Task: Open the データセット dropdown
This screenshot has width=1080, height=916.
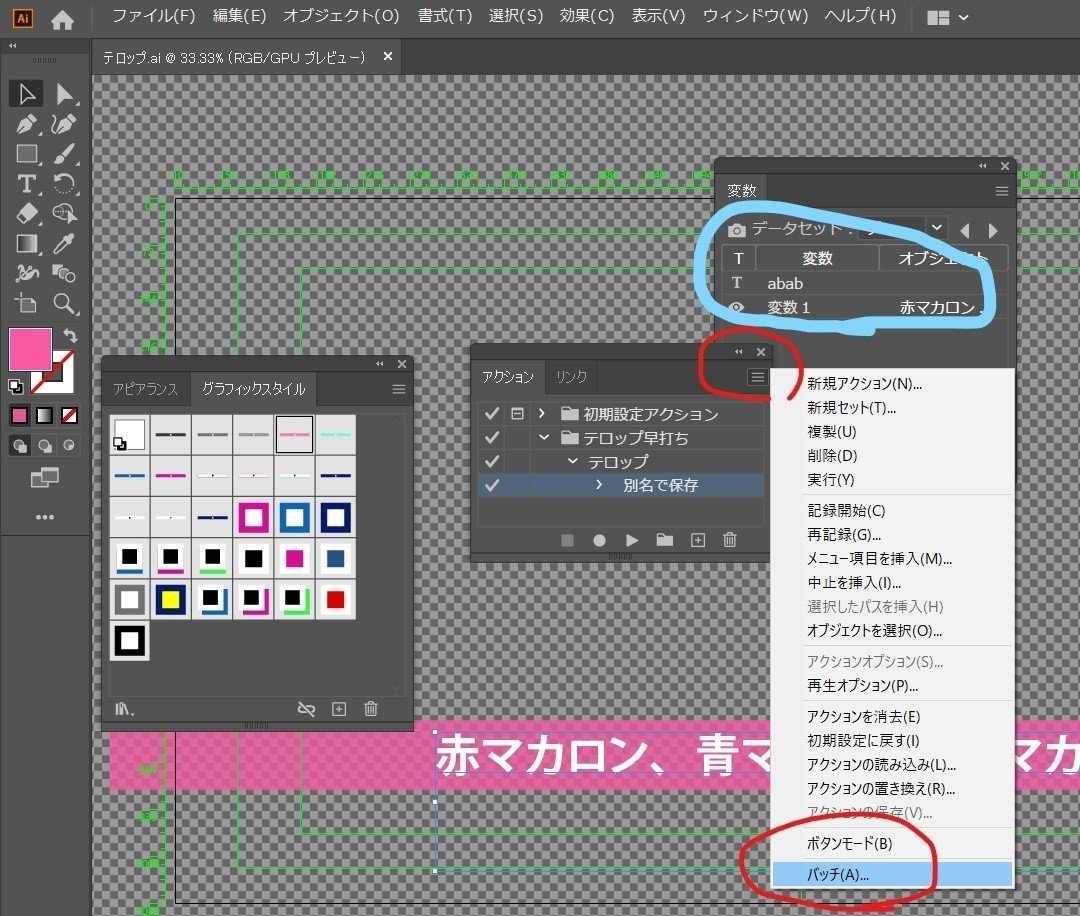Action: 936,227
